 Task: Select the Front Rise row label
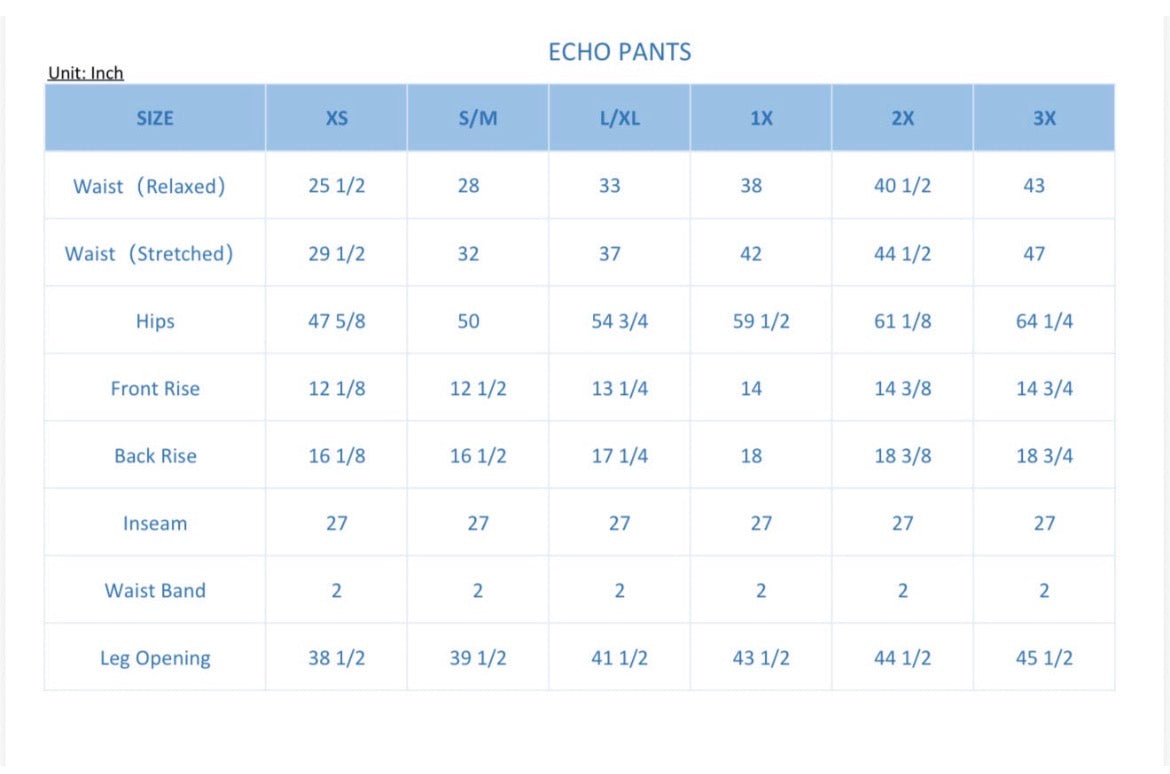point(155,389)
